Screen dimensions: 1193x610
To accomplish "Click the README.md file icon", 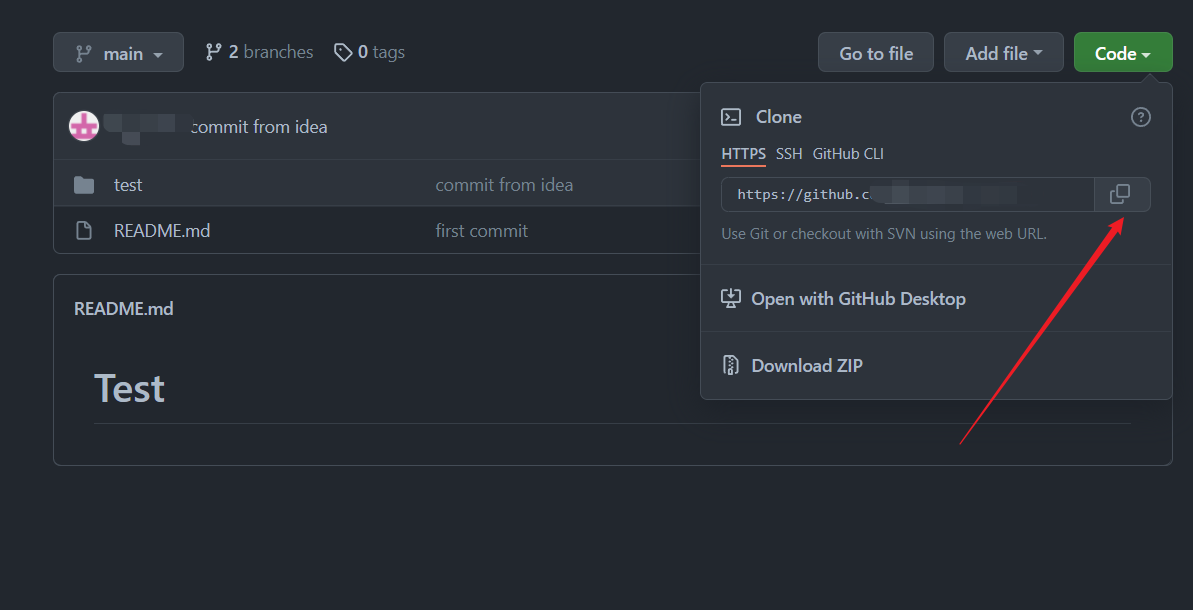I will click(84, 231).
